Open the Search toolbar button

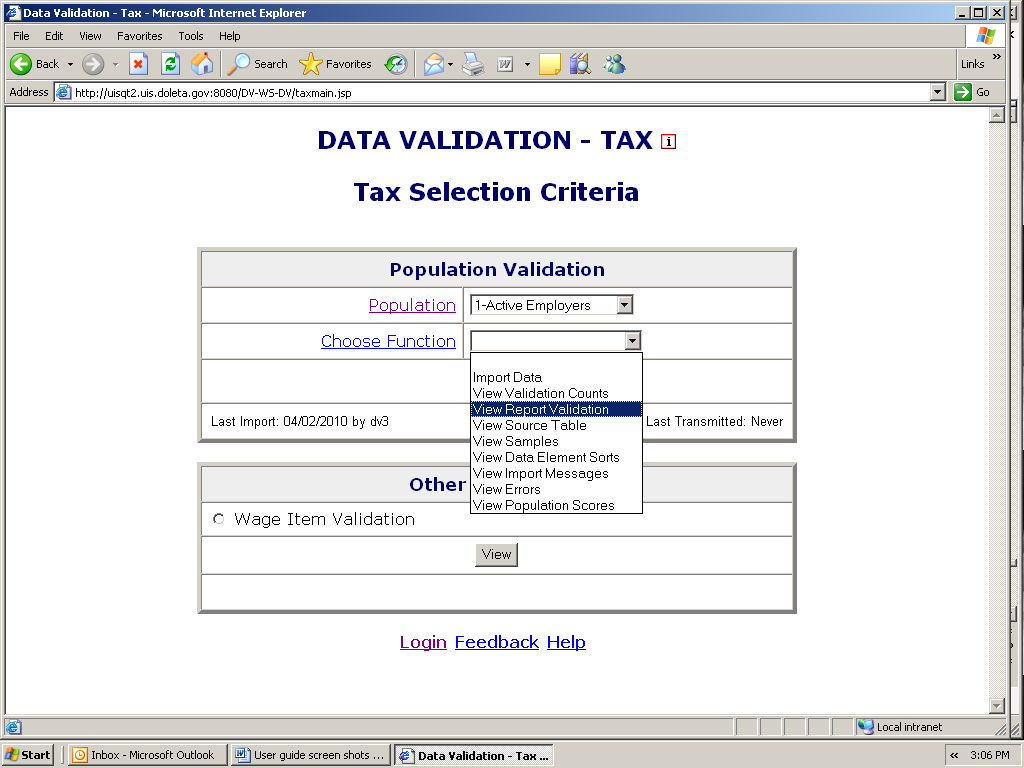pyautogui.click(x=259, y=64)
